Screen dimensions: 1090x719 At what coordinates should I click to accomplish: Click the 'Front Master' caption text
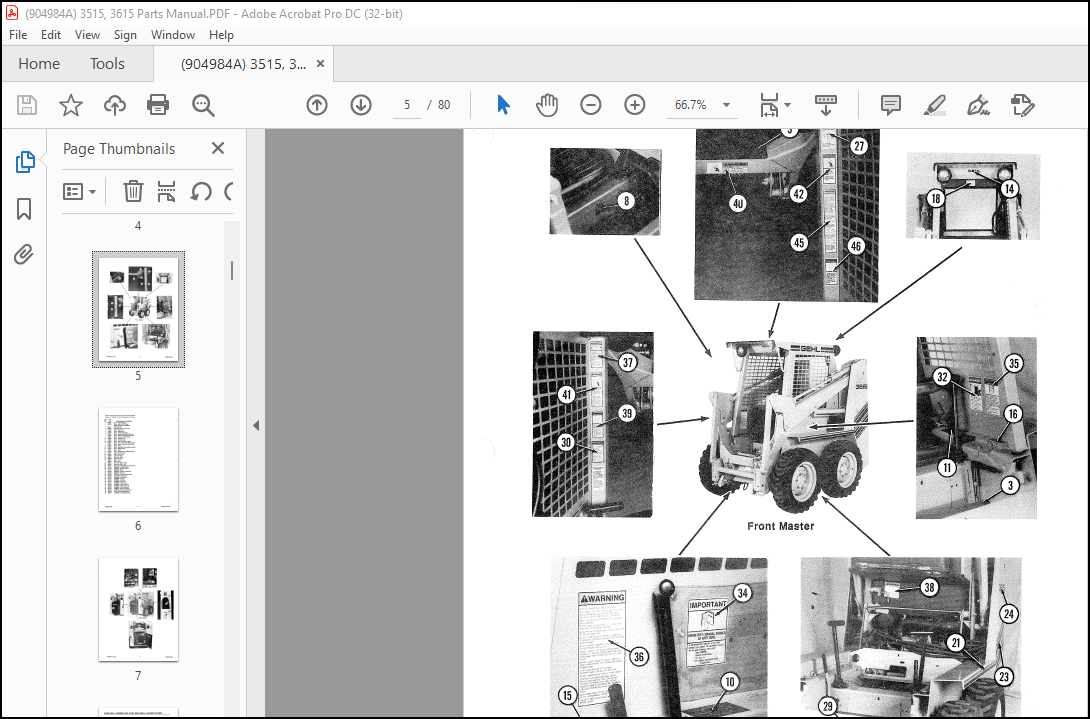[781, 526]
